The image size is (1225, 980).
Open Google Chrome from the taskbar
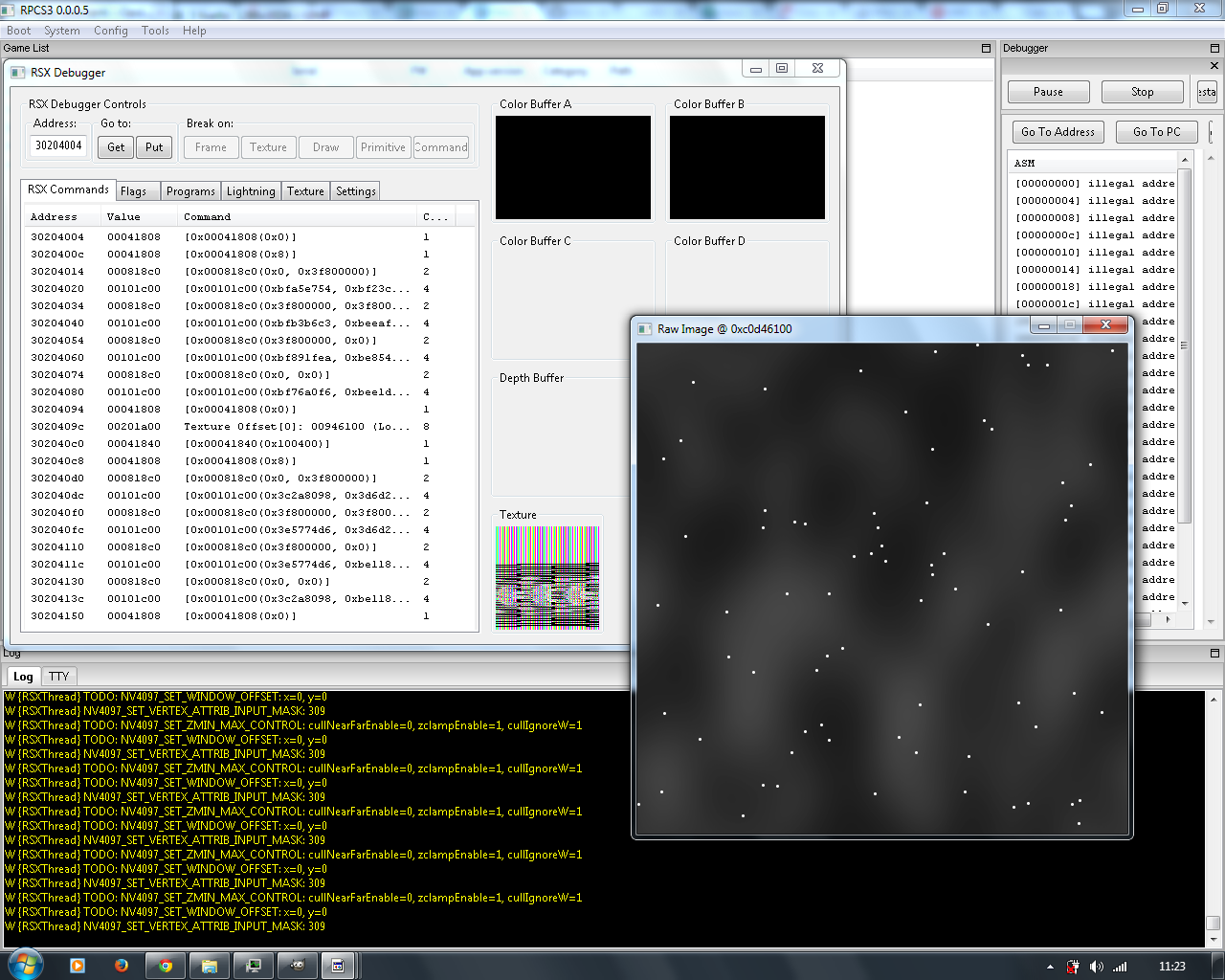click(x=166, y=966)
